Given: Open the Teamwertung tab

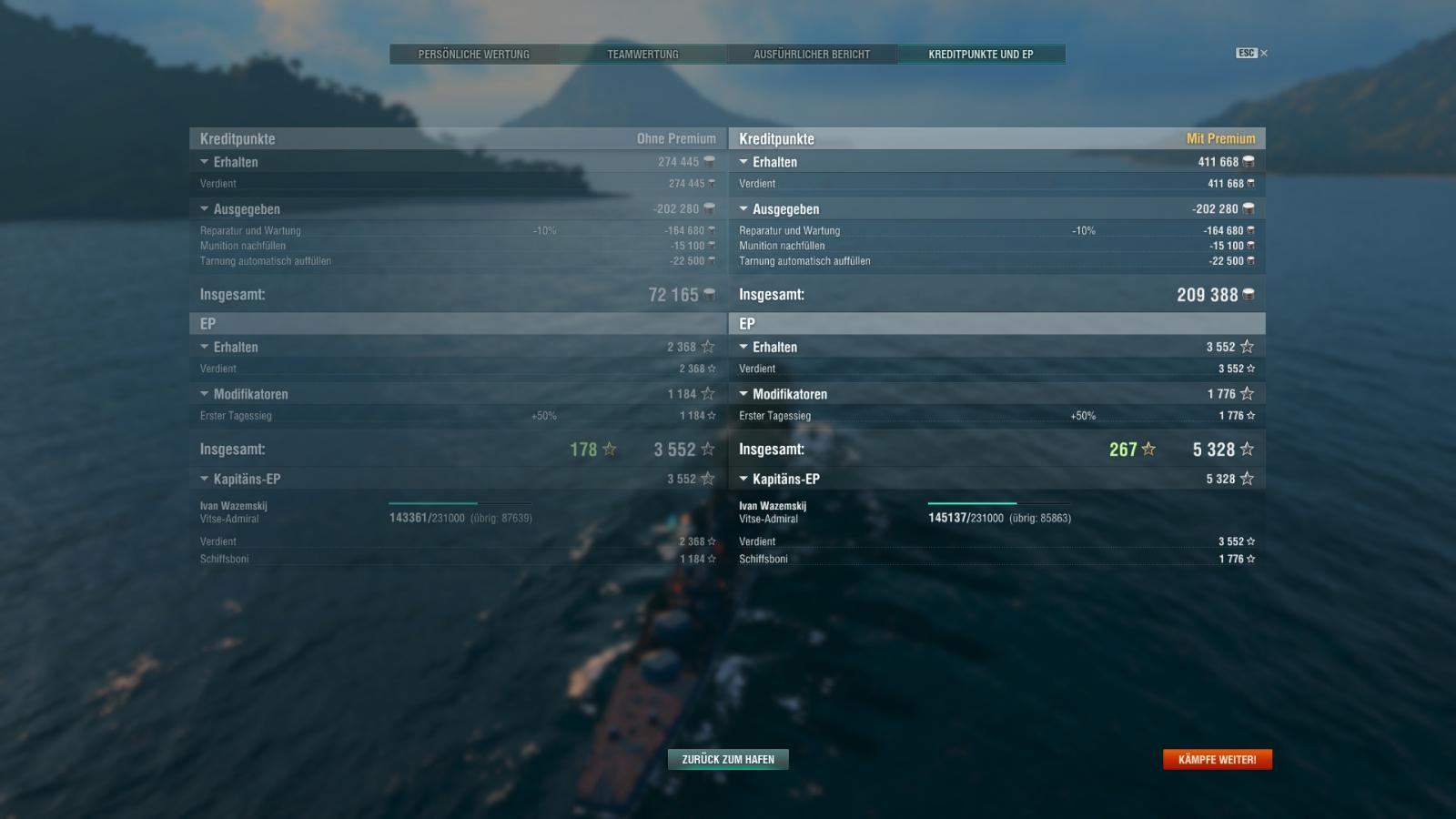Looking at the screenshot, I should pos(643,54).
